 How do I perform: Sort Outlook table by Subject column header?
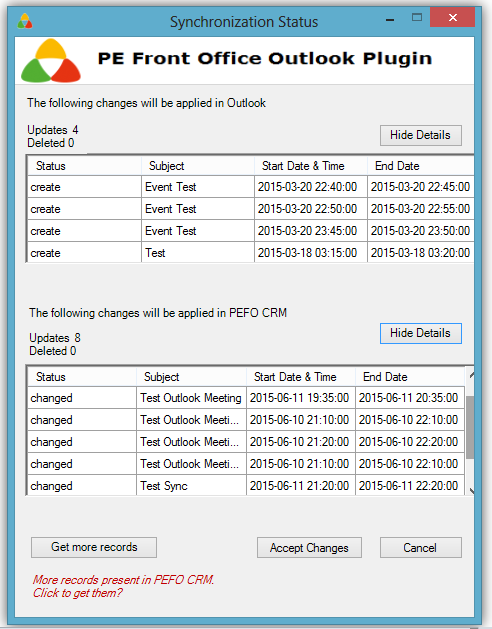coord(198,166)
